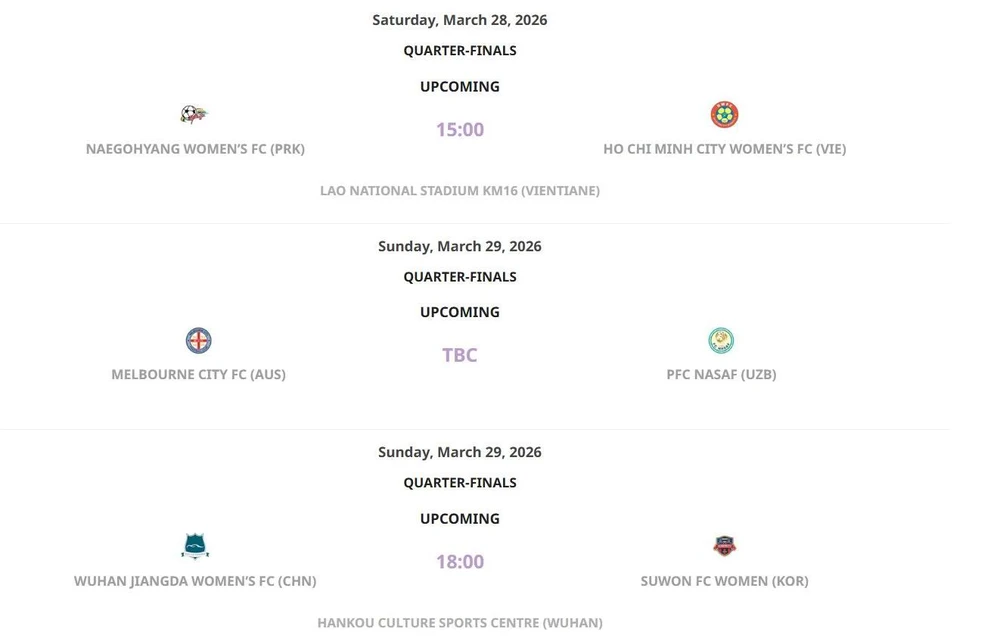The width and height of the screenshot is (1000, 638).
Task: Click the PFC Nasaf club logo
Action: tap(721, 341)
